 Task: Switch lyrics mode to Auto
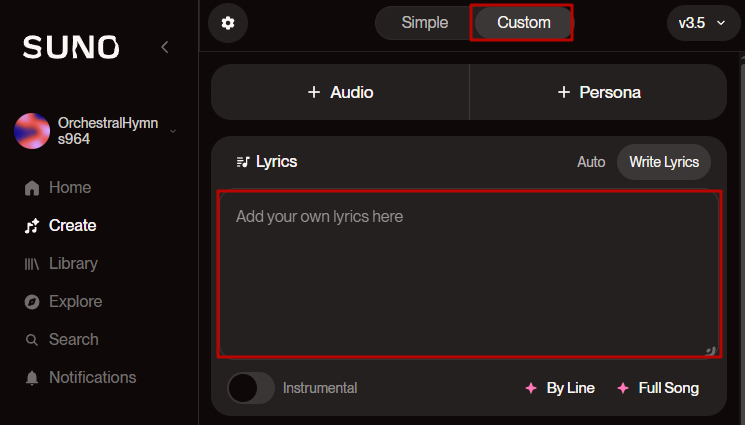pos(591,162)
